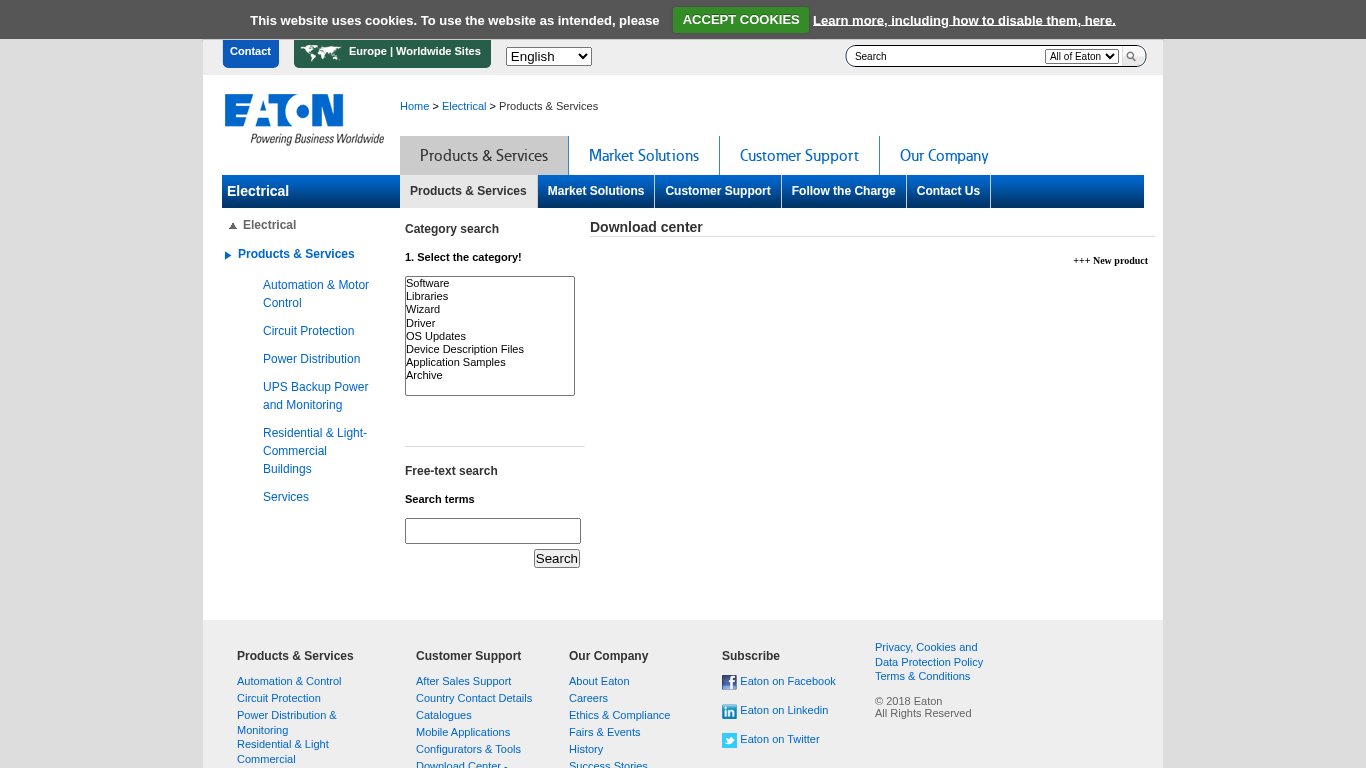Open the Twitter icon in Subscribe
1366x768 pixels.
[x=729, y=741]
